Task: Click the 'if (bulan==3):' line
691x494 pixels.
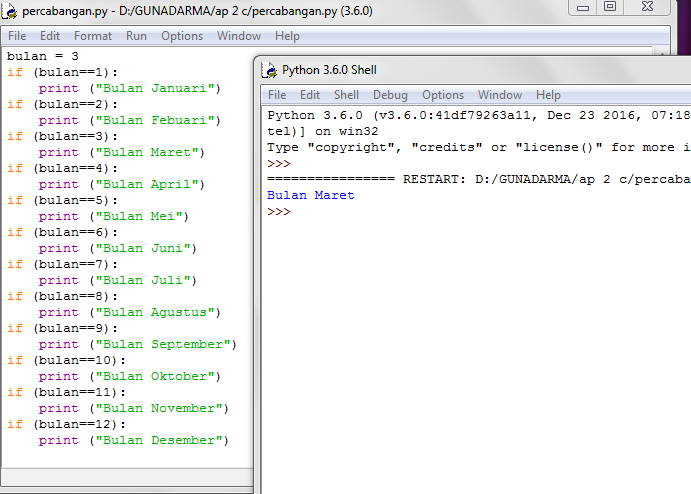Action: [63, 136]
